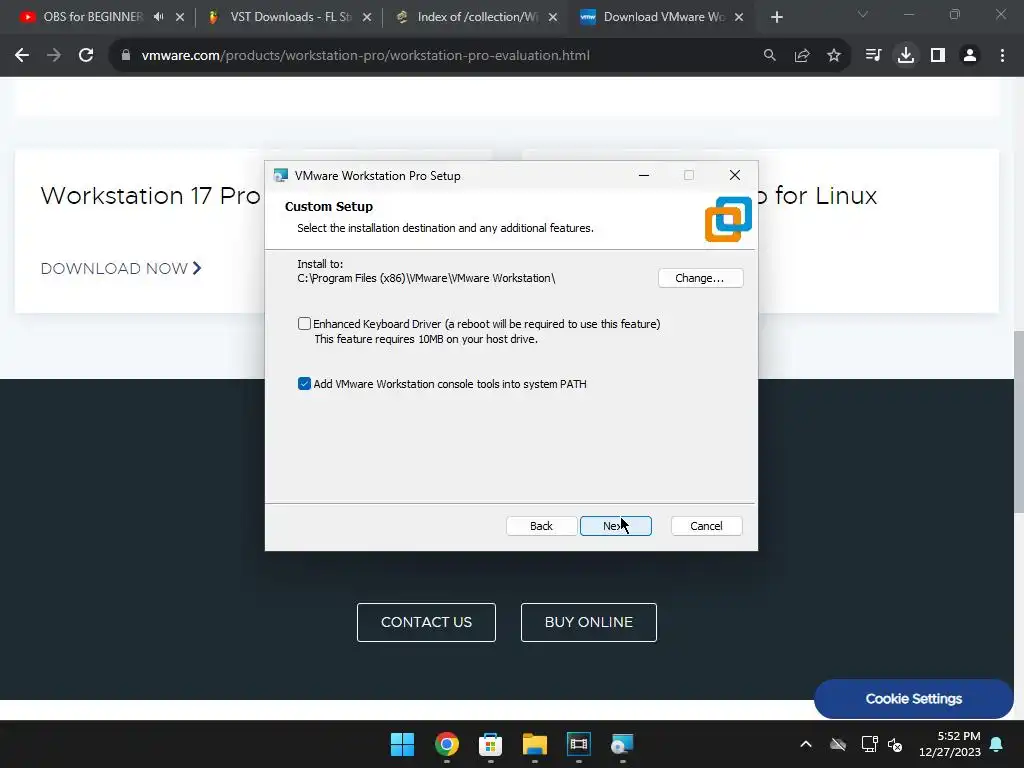1024x768 pixels.
Task: Close the VMware Setup dialog window
Action: [x=735, y=175]
